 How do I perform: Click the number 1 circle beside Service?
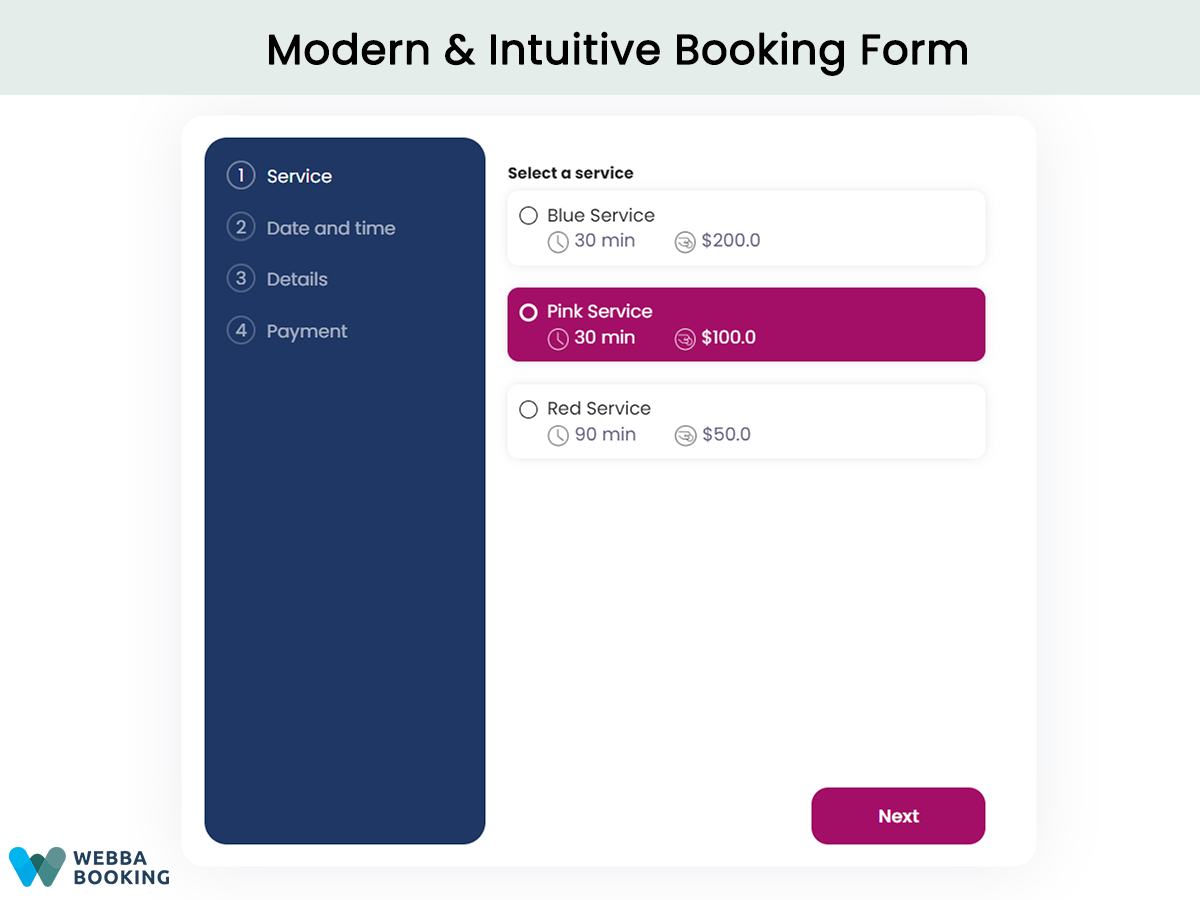point(241,175)
